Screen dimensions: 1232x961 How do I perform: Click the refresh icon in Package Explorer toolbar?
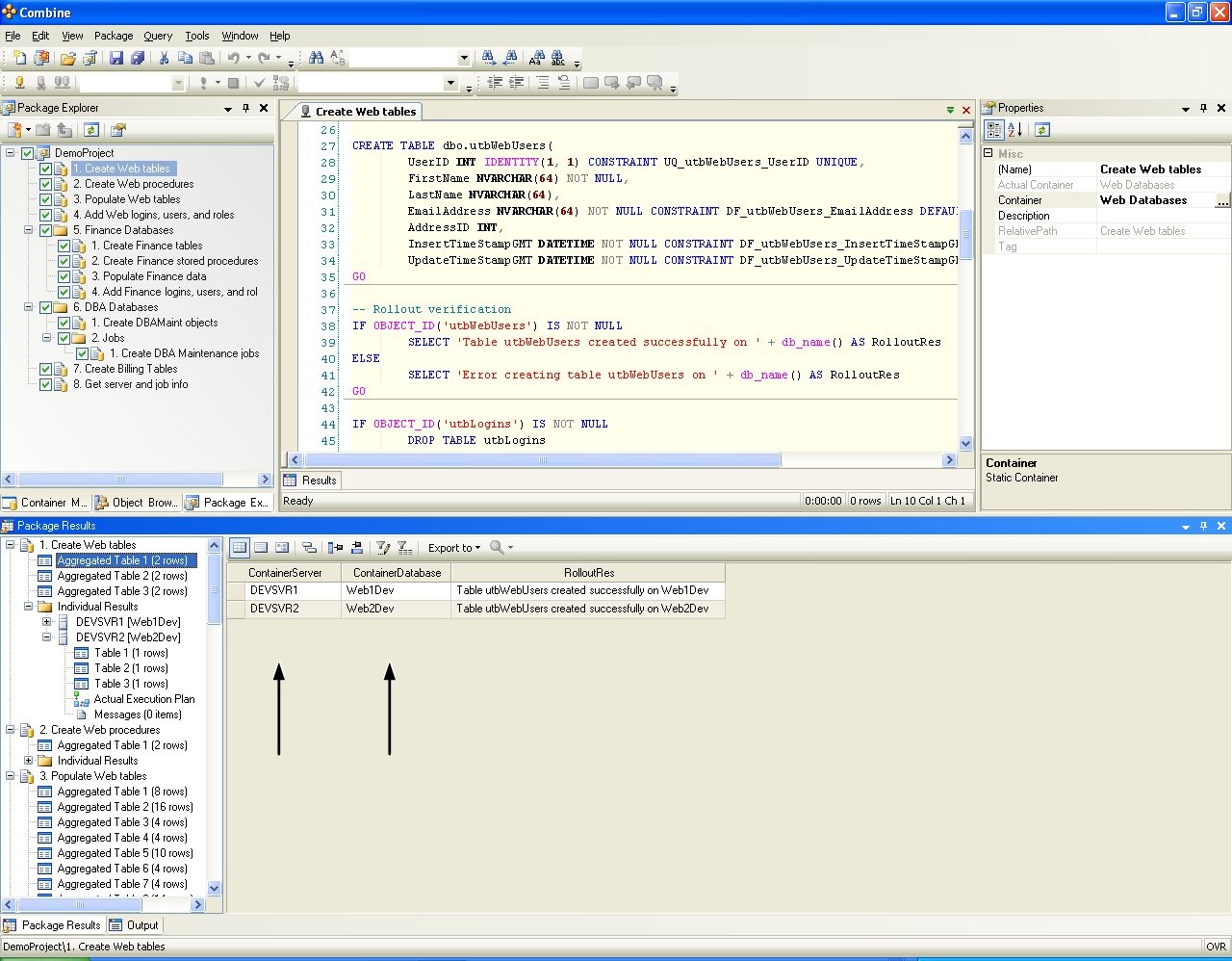(x=90, y=130)
